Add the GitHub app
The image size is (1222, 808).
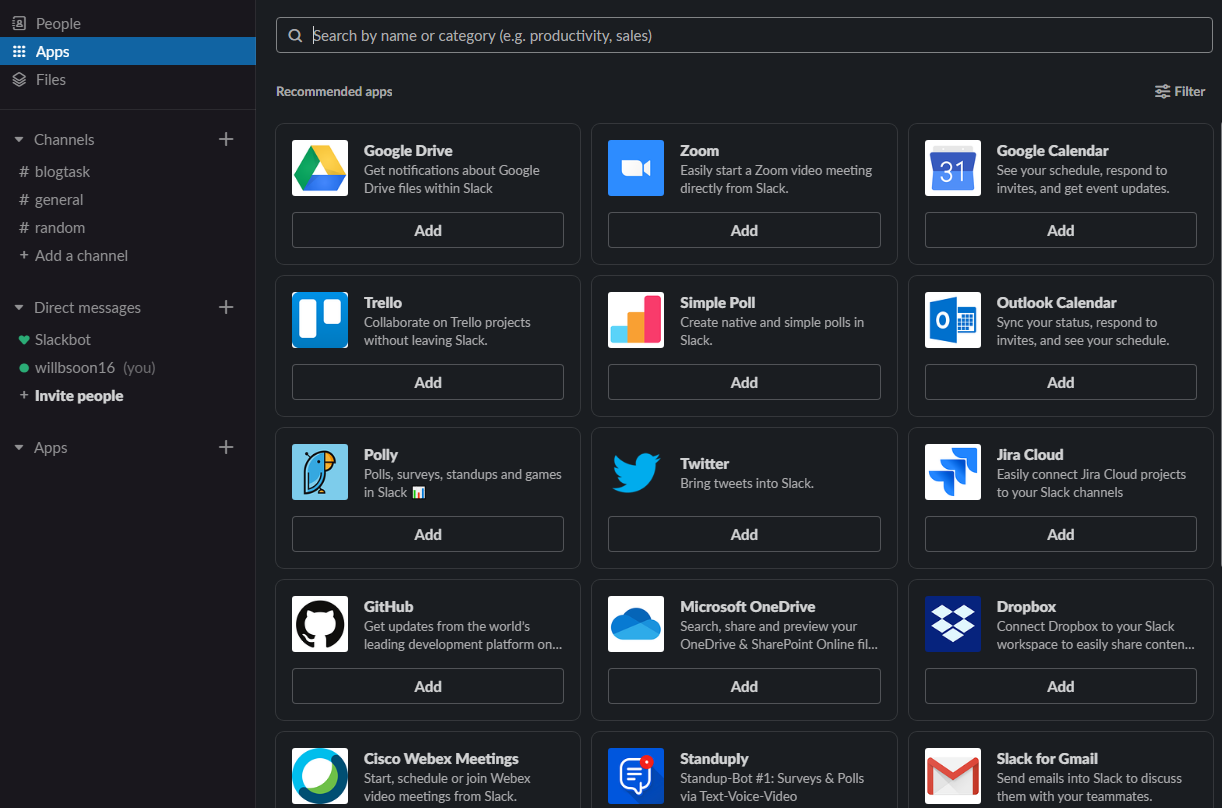(428, 686)
